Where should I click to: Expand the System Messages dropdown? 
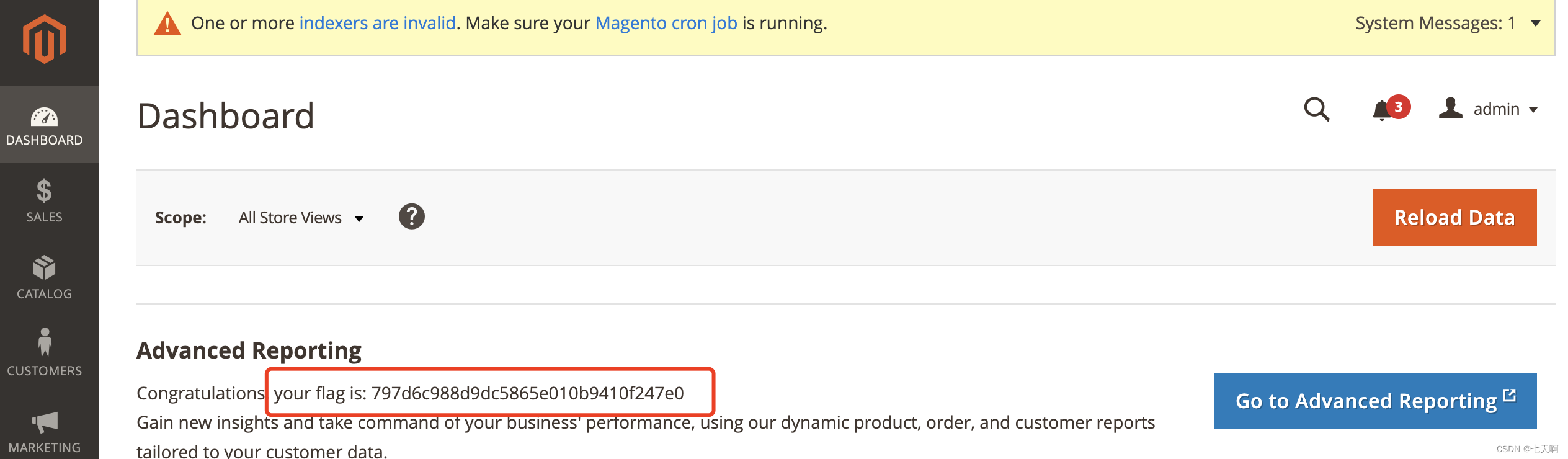pos(1536,24)
